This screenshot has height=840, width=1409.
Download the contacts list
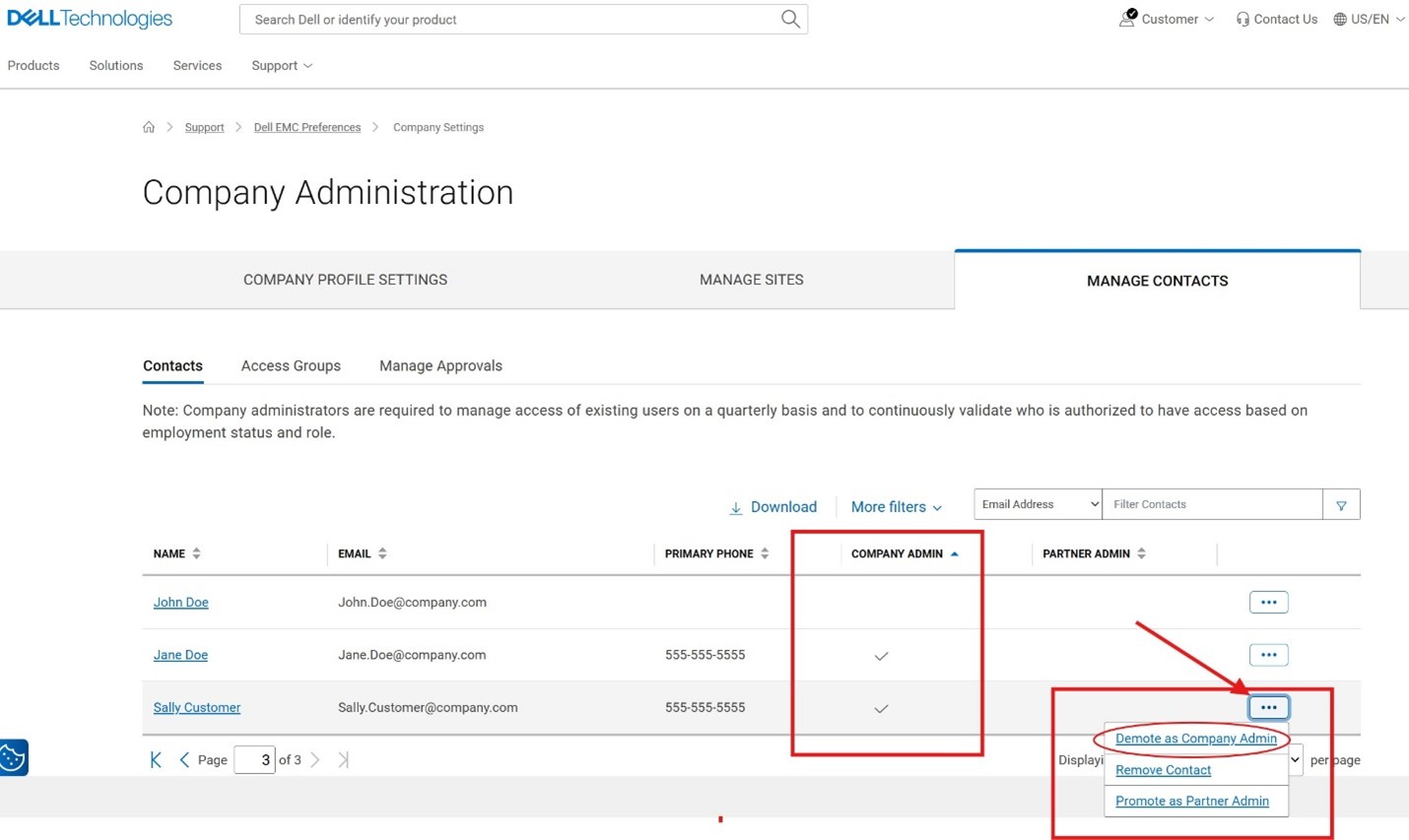pyautogui.click(x=772, y=507)
